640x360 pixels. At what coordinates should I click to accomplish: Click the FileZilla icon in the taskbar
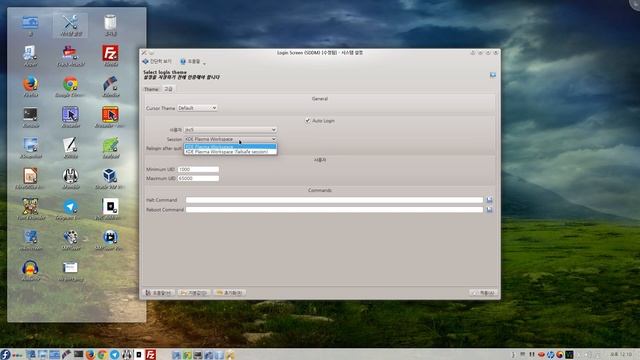(x=151, y=354)
